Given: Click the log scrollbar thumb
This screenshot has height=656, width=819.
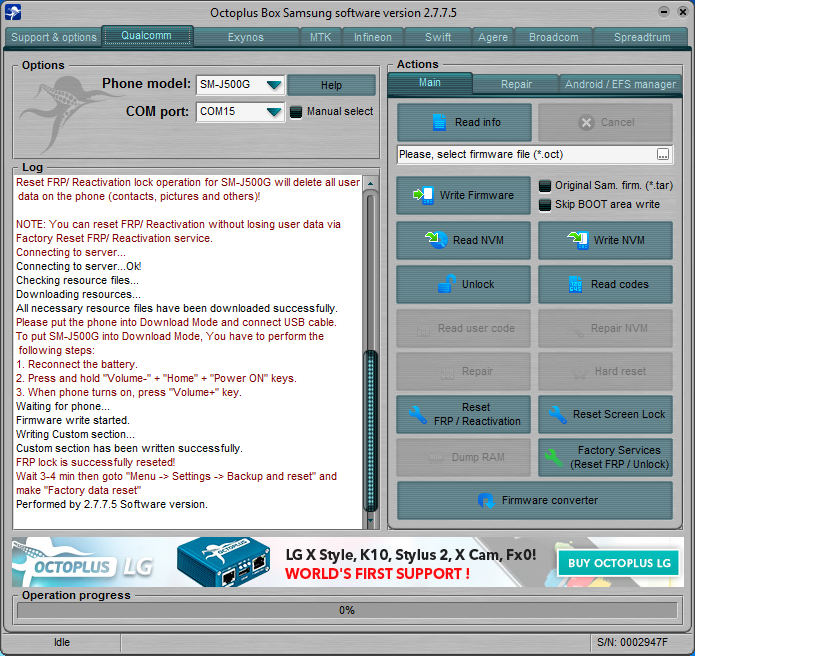Looking at the screenshot, I should (370, 431).
